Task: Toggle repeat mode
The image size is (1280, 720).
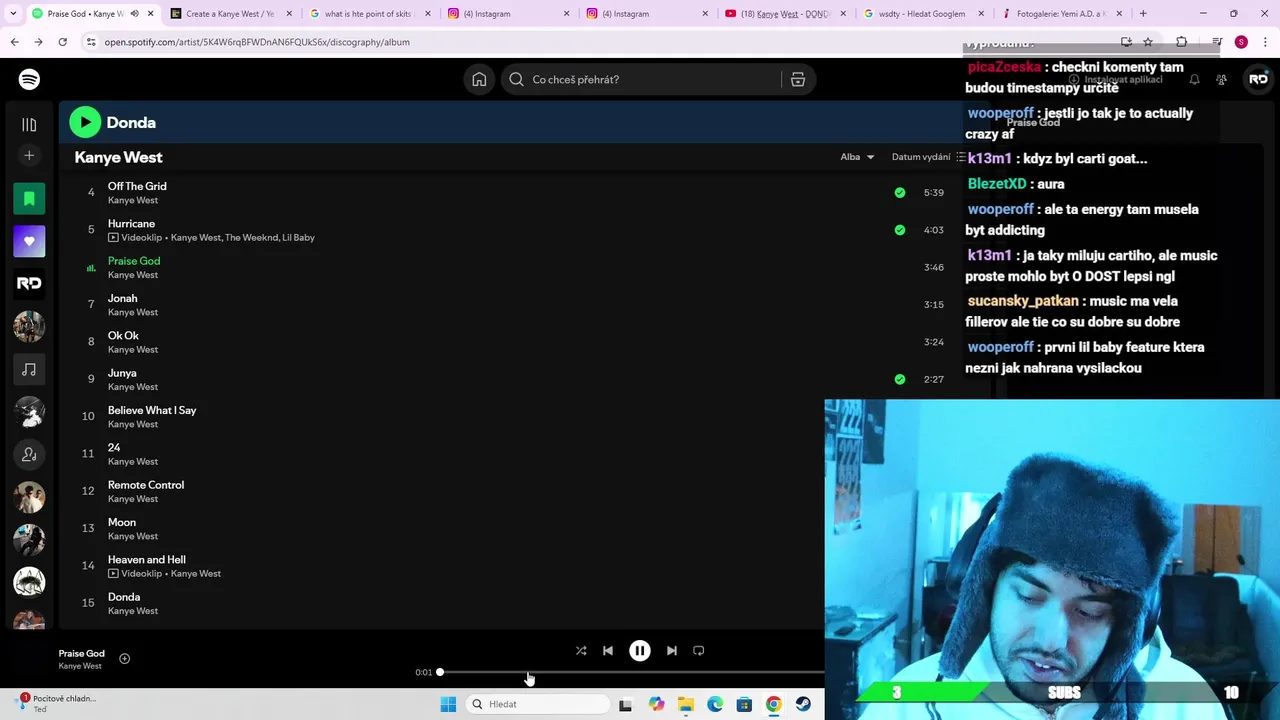Action: point(699,650)
